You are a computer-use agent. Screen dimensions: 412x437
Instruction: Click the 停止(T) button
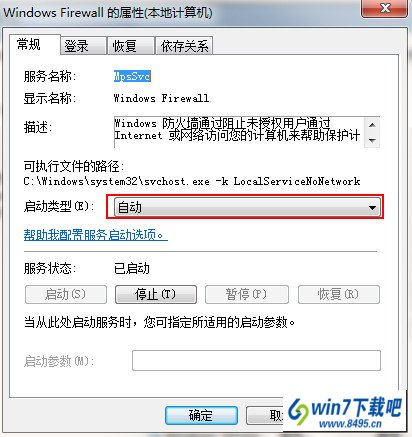(156, 294)
